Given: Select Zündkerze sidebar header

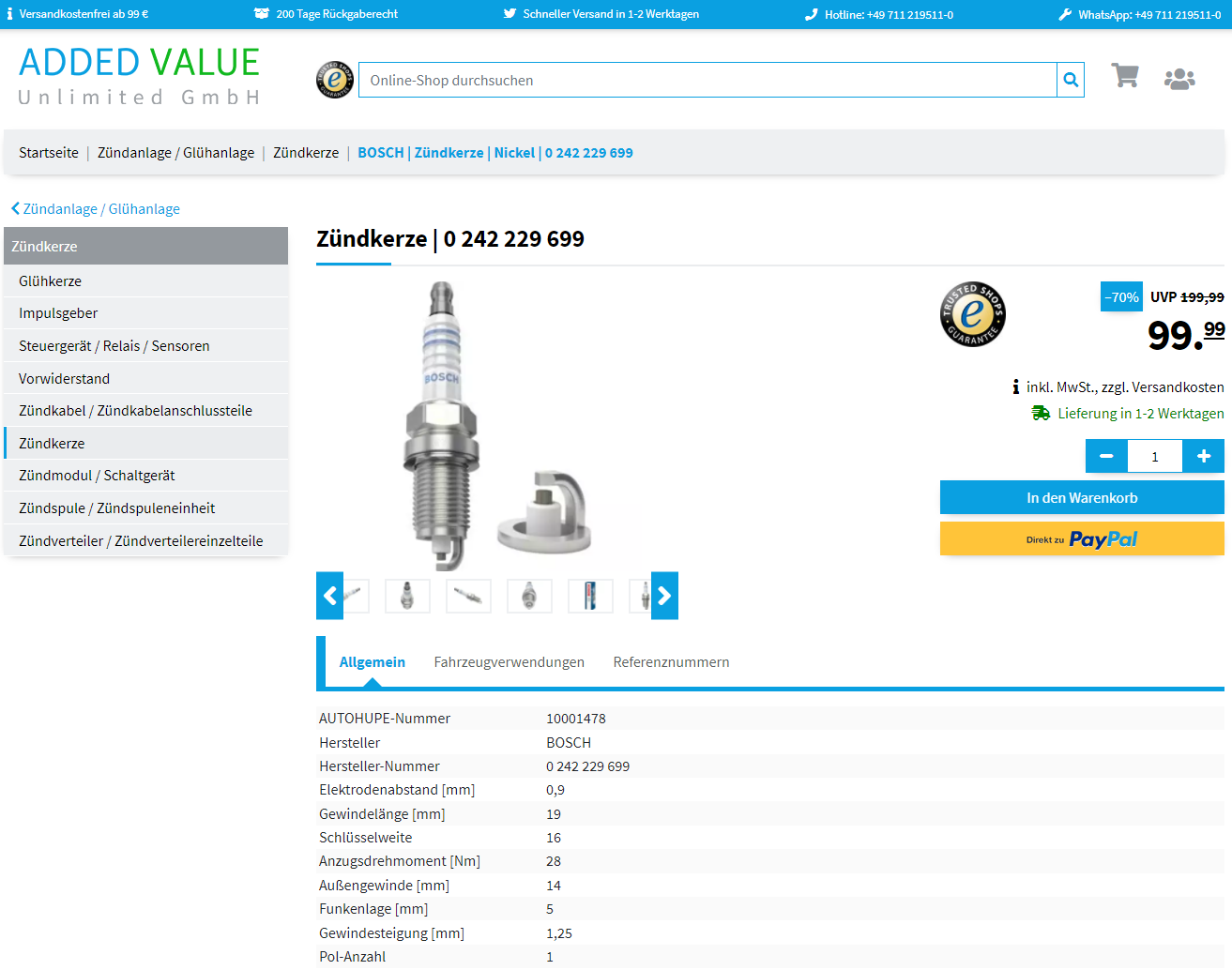Looking at the screenshot, I should (x=145, y=246).
